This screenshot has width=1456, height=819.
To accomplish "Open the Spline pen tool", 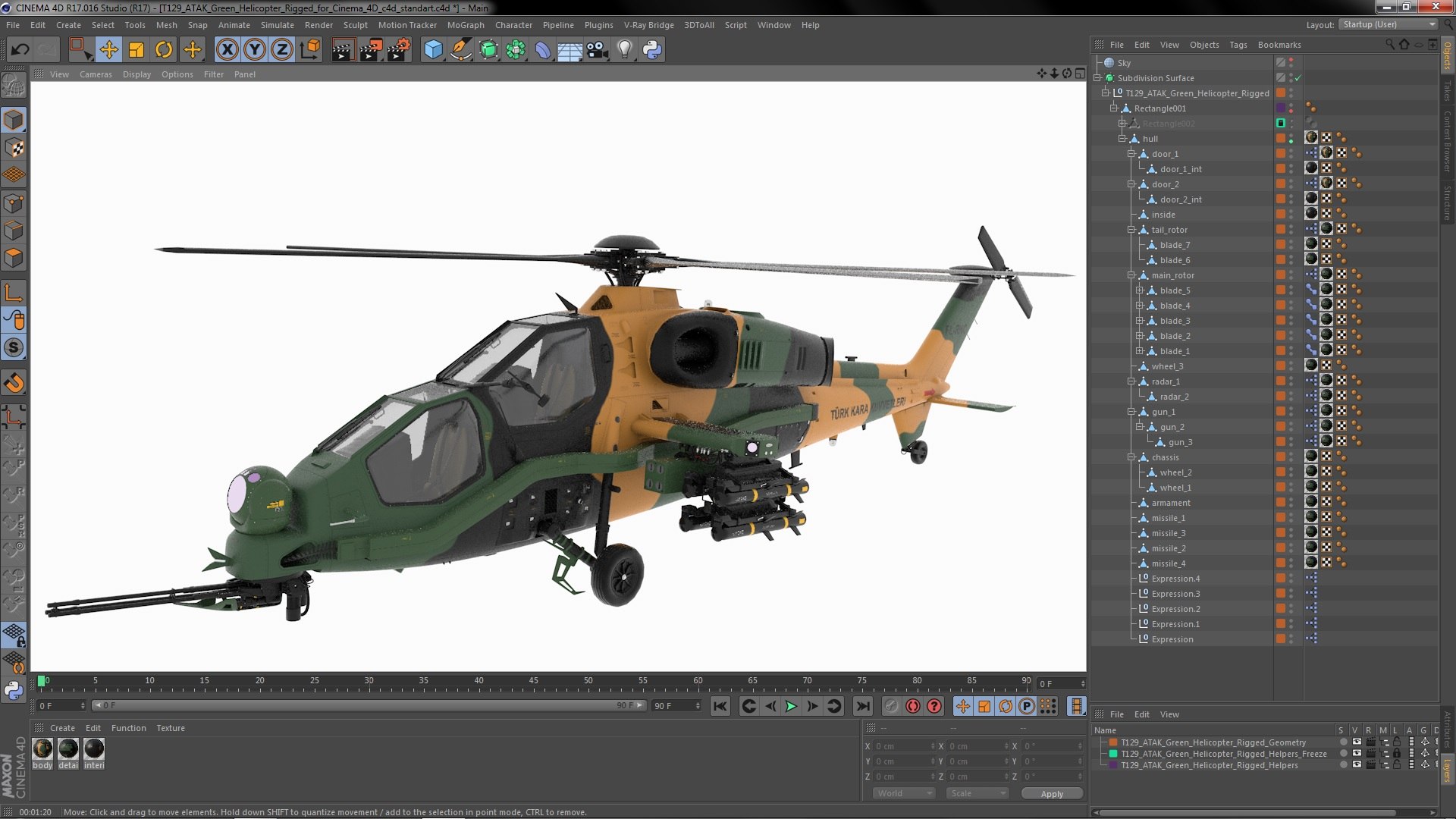I will point(460,50).
